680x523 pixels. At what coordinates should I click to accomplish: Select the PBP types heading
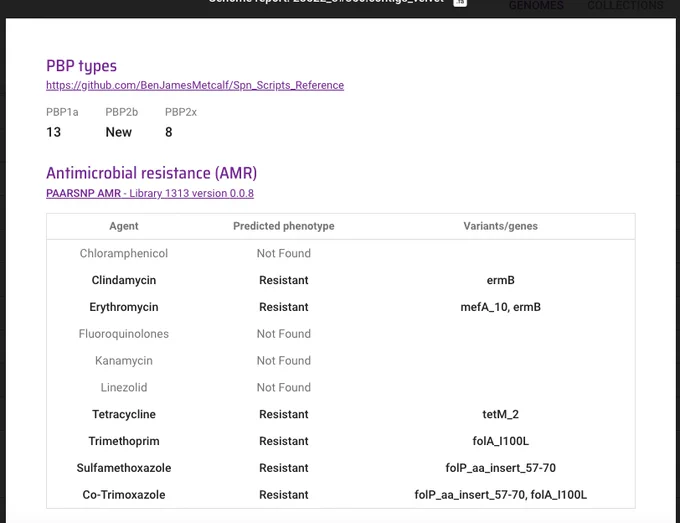coord(82,66)
